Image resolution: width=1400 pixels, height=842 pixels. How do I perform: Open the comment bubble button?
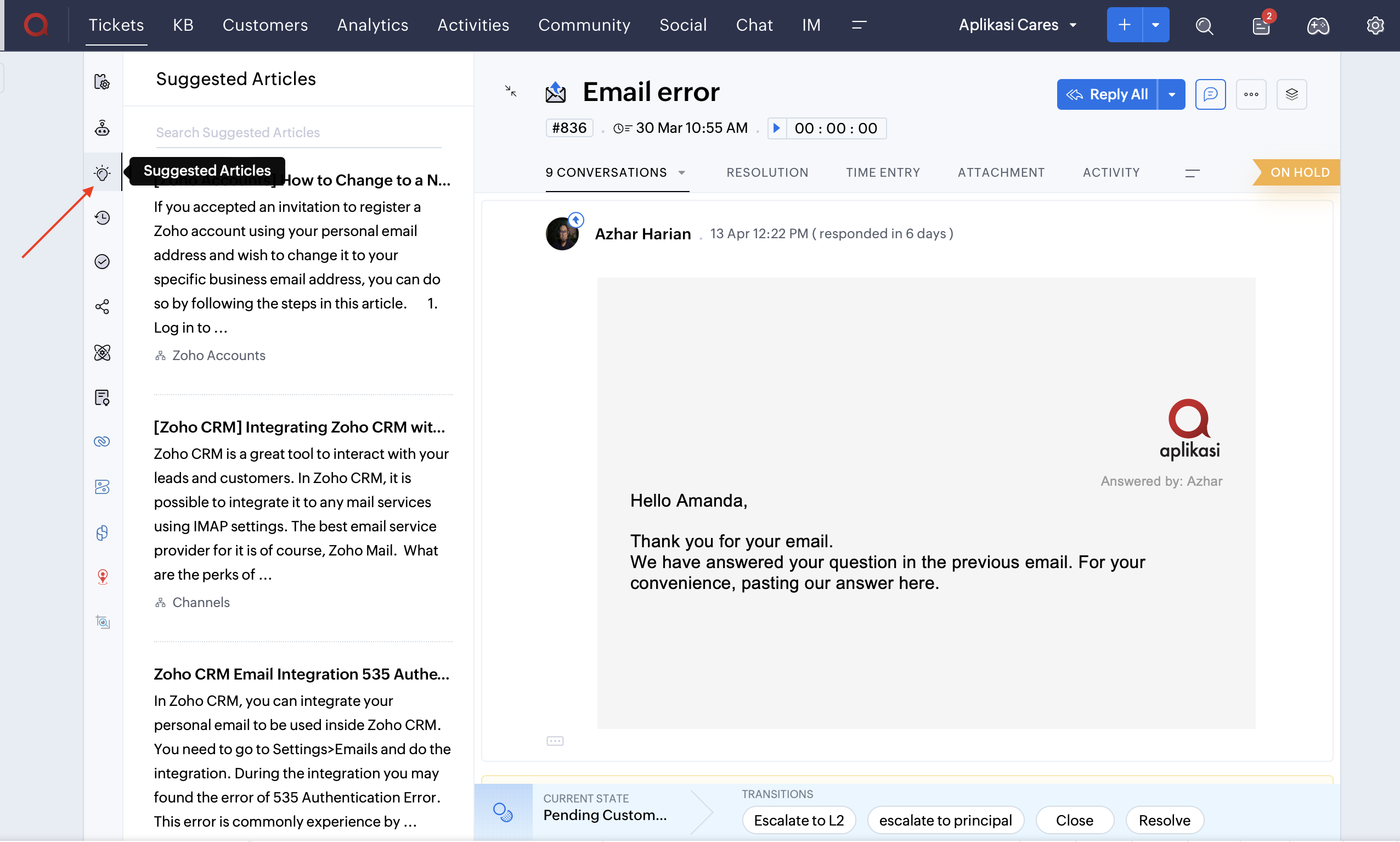pyautogui.click(x=1210, y=94)
